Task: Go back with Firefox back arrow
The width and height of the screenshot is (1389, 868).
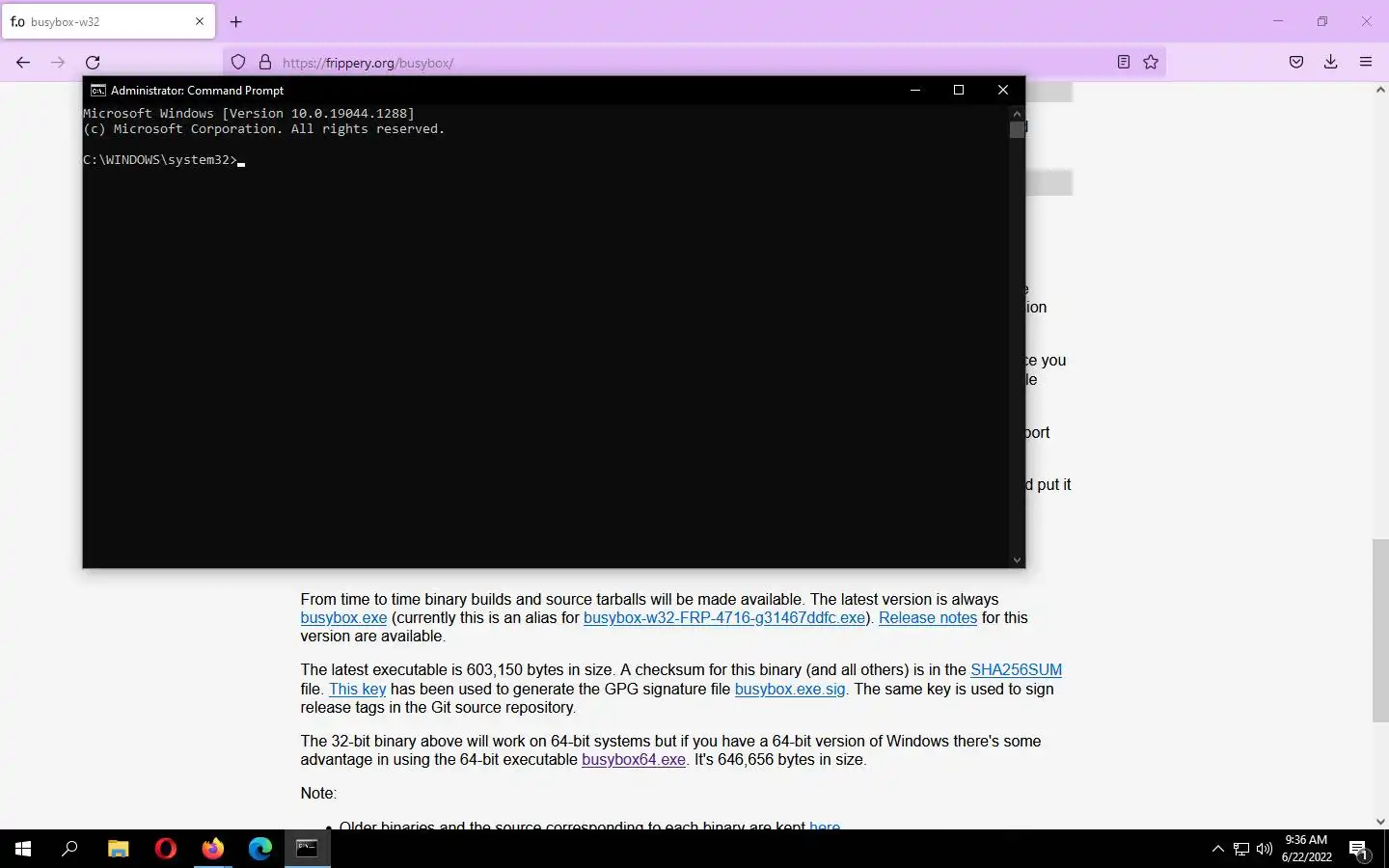Action: pyautogui.click(x=23, y=63)
